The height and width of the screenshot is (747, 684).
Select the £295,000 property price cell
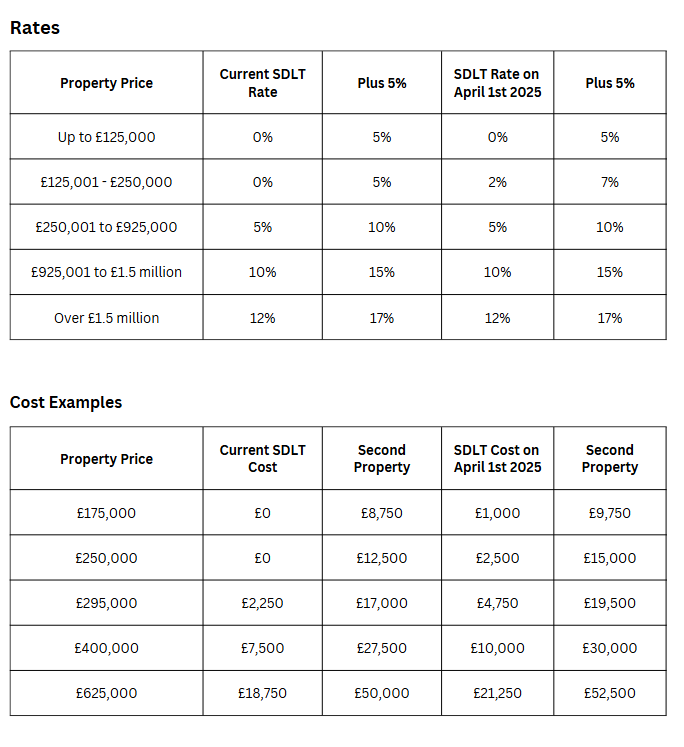106,603
